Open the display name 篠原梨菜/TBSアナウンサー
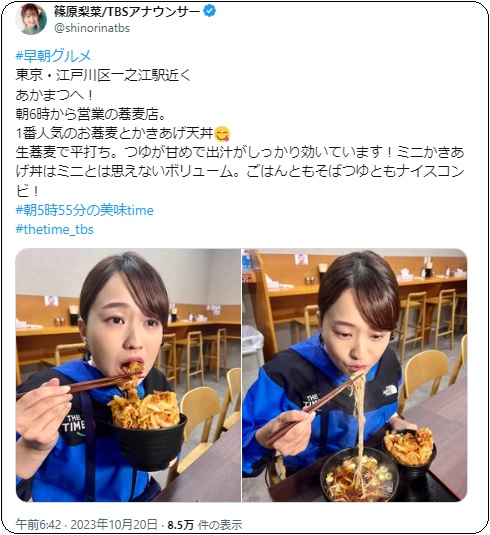Screen dimensions: 490x535 [x=127, y=12]
